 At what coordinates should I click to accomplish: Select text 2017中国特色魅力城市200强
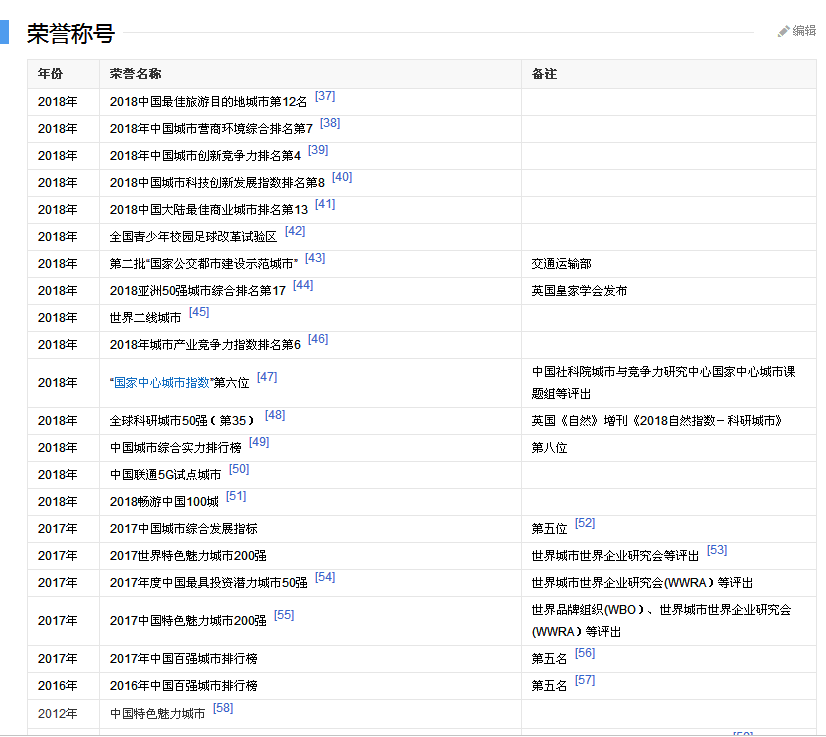[x=188, y=621]
